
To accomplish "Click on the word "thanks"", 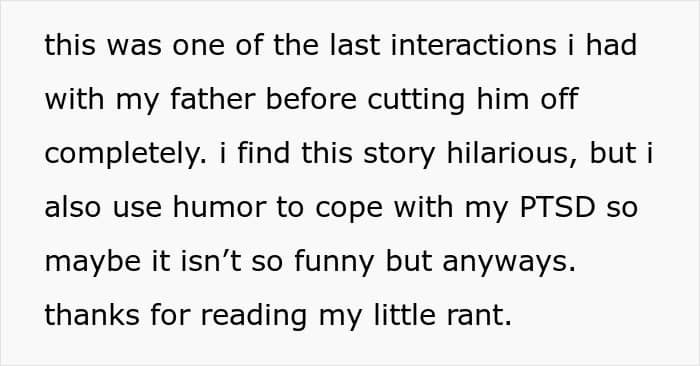I will click(x=92, y=315).
